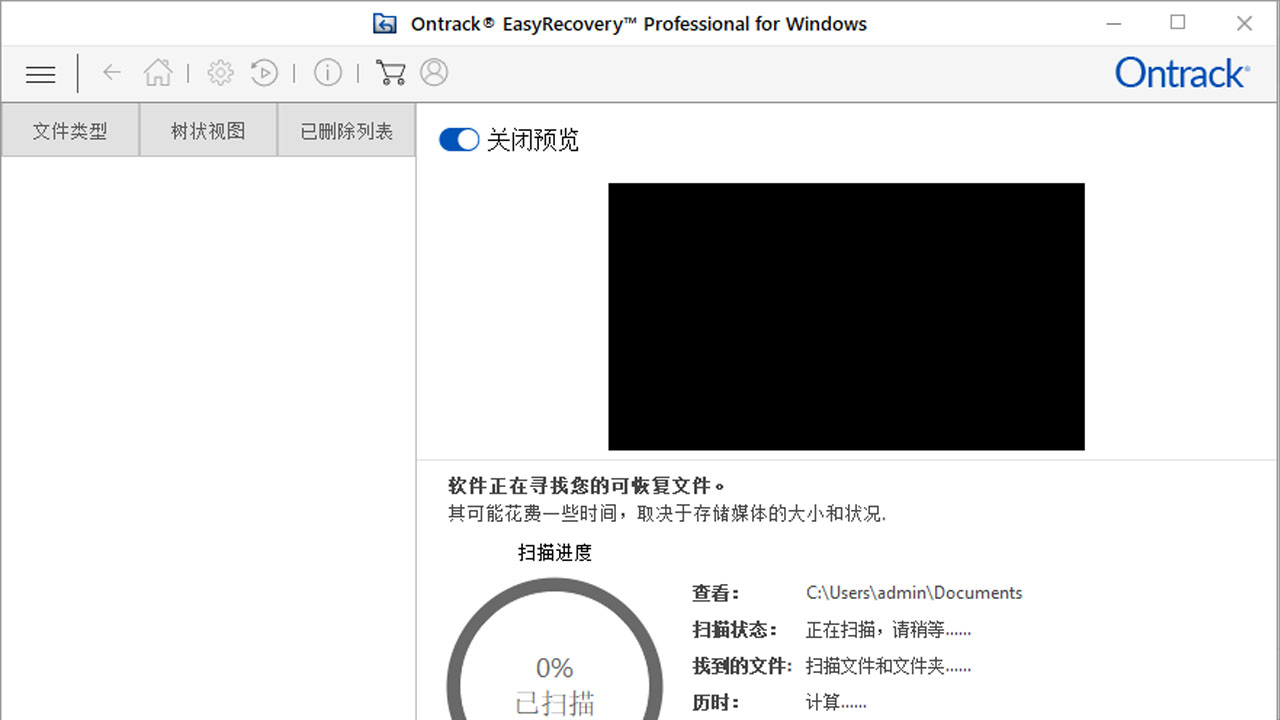Open software info via the circled-i icon
This screenshot has height=720, width=1280.
point(328,72)
